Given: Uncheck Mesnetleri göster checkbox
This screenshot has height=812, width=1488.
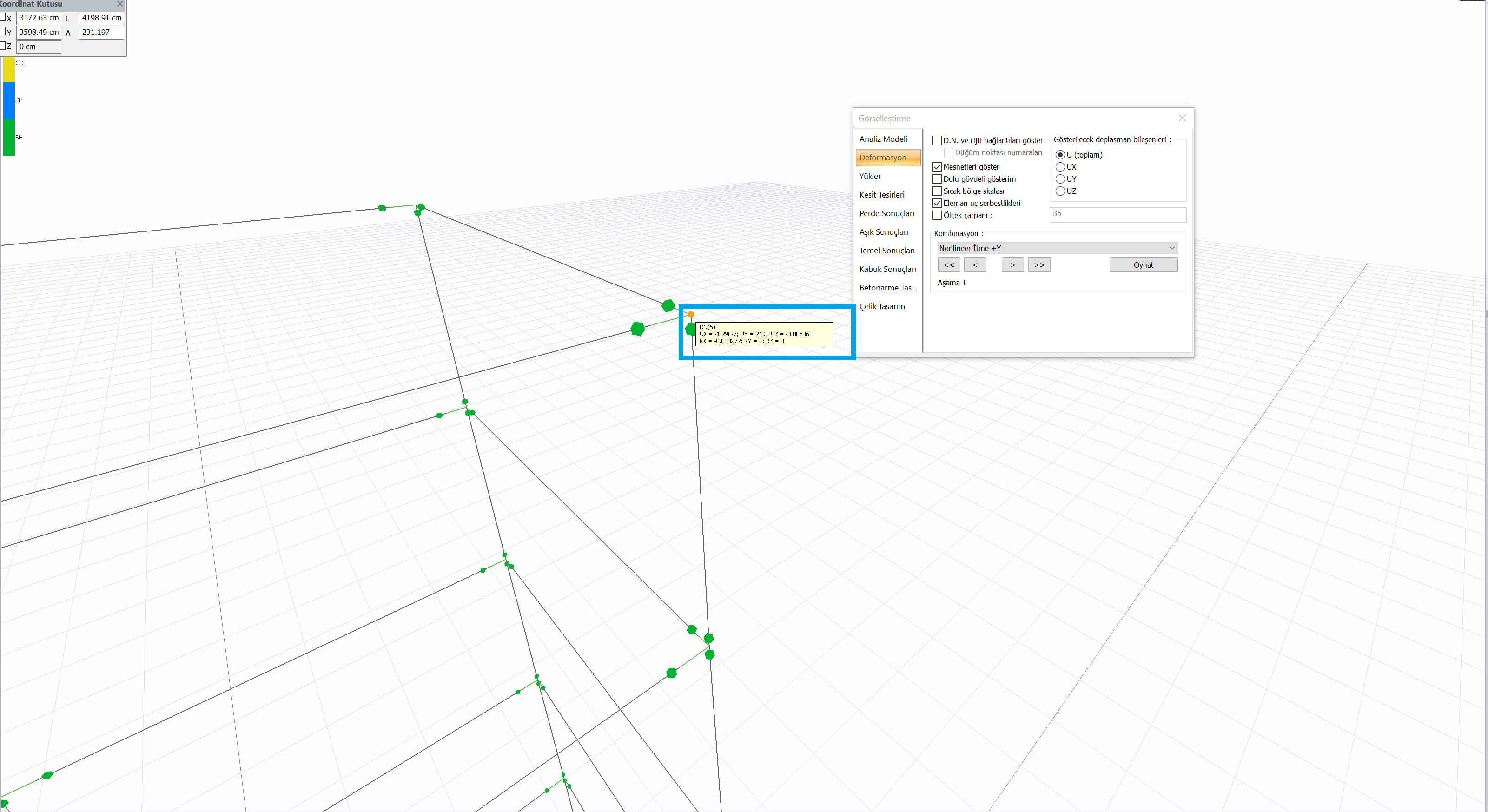Looking at the screenshot, I should coord(937,167).
